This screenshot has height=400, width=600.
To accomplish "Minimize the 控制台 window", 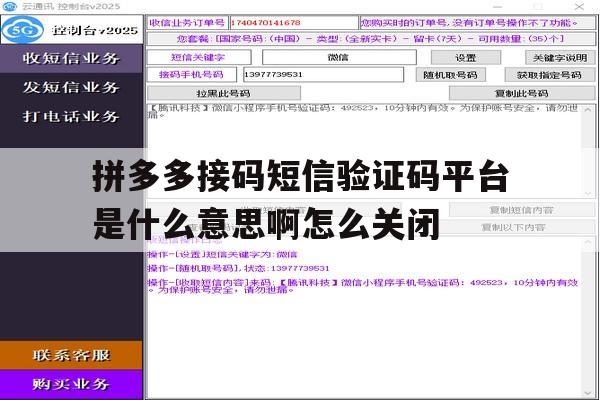I will tap(497, 6).
